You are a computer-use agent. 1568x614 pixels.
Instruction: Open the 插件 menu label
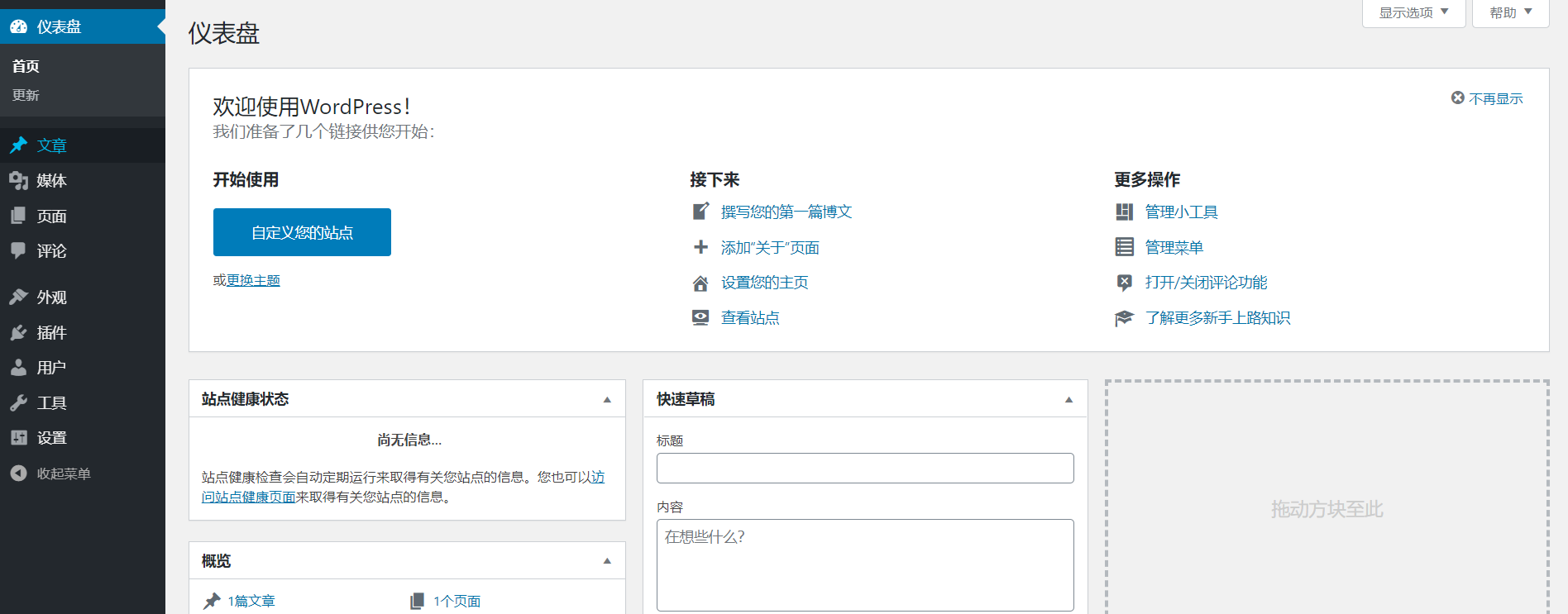[x=51, y=333]
